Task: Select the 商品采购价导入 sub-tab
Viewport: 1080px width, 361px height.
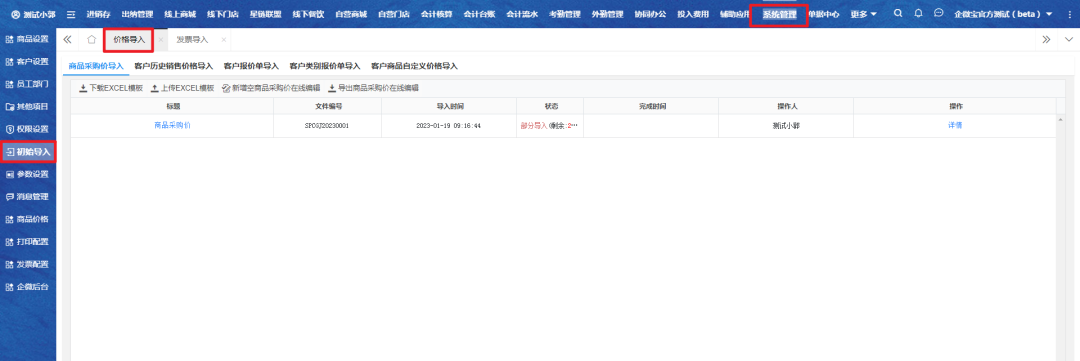Action: (96, 66)
